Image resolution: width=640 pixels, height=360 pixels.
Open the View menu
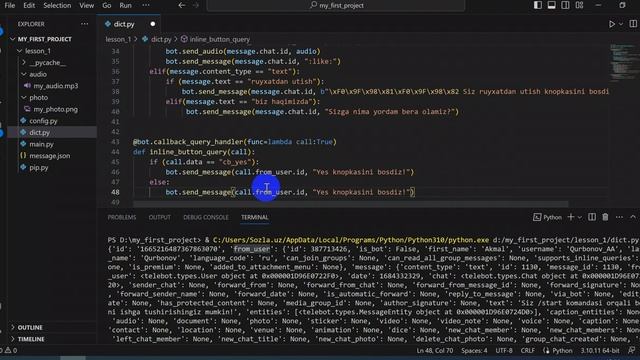(86, 5)
